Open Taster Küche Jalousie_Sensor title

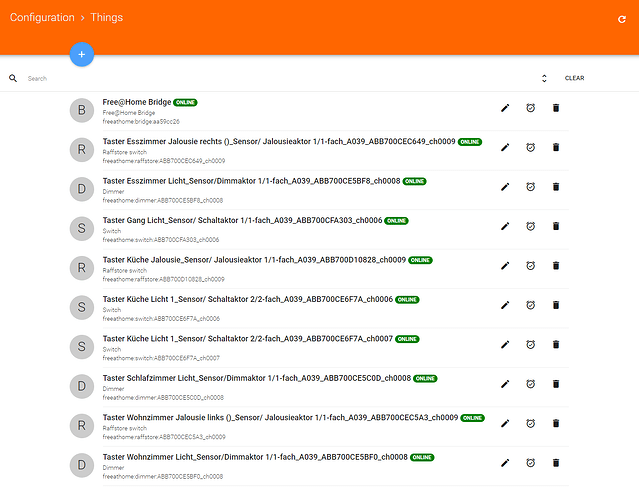pyautogui.click(x=254, y=260)
